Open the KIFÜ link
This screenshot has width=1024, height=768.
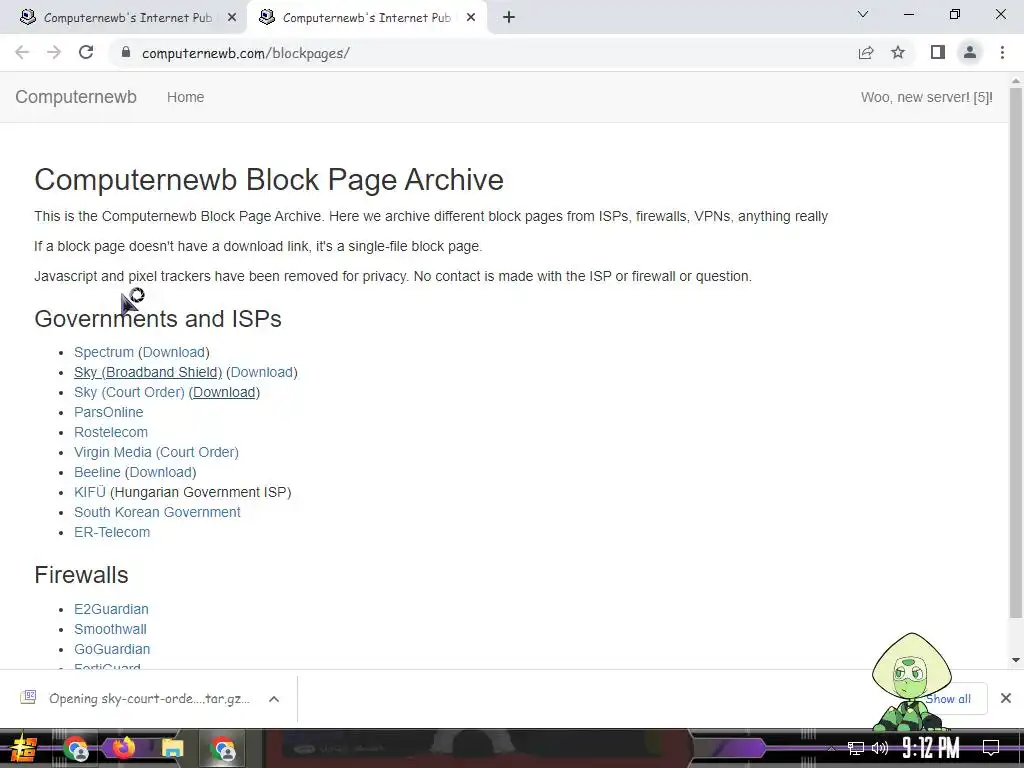coord(89,492)
